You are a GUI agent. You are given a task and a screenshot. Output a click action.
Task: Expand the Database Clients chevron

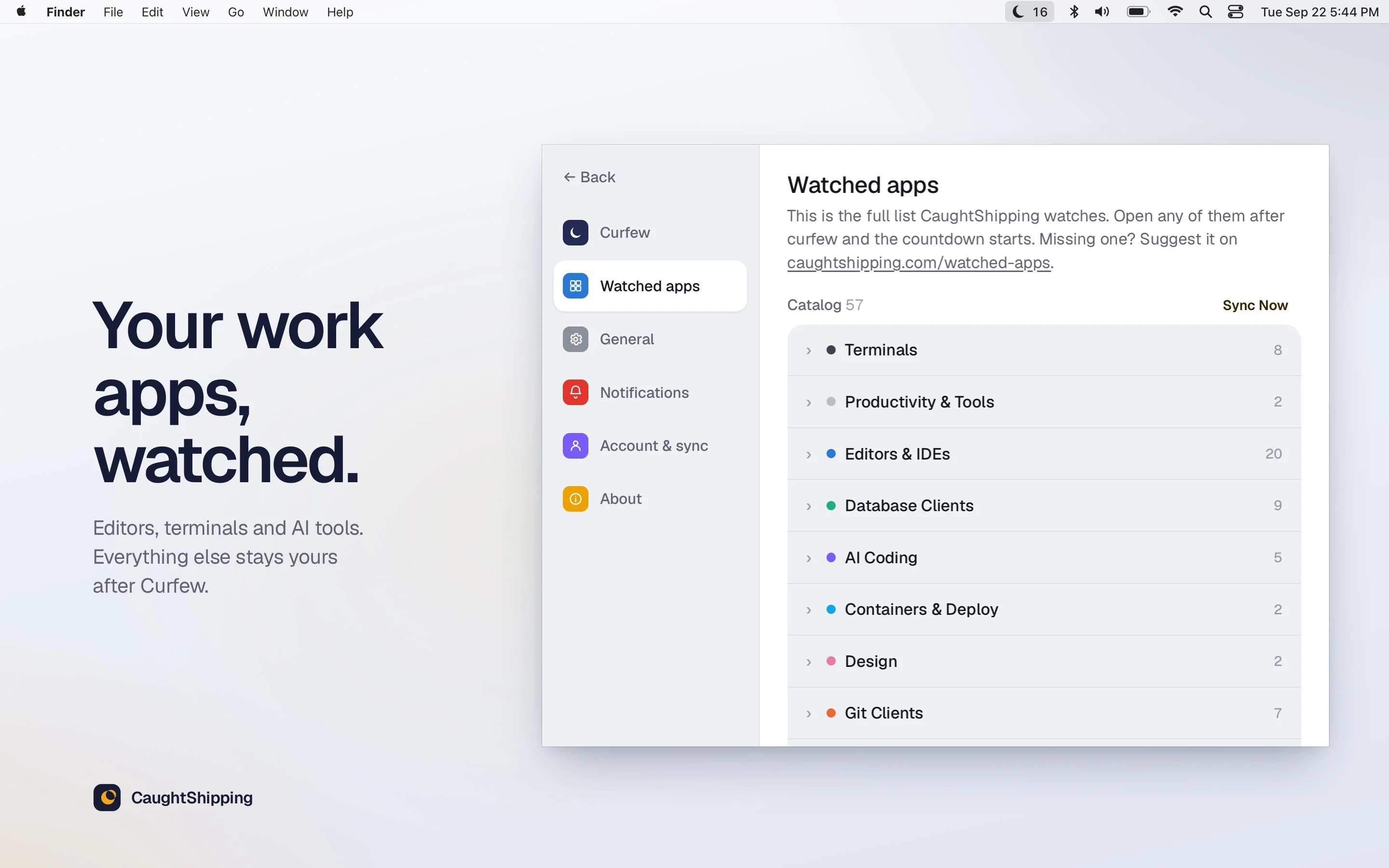pos(809,506)
